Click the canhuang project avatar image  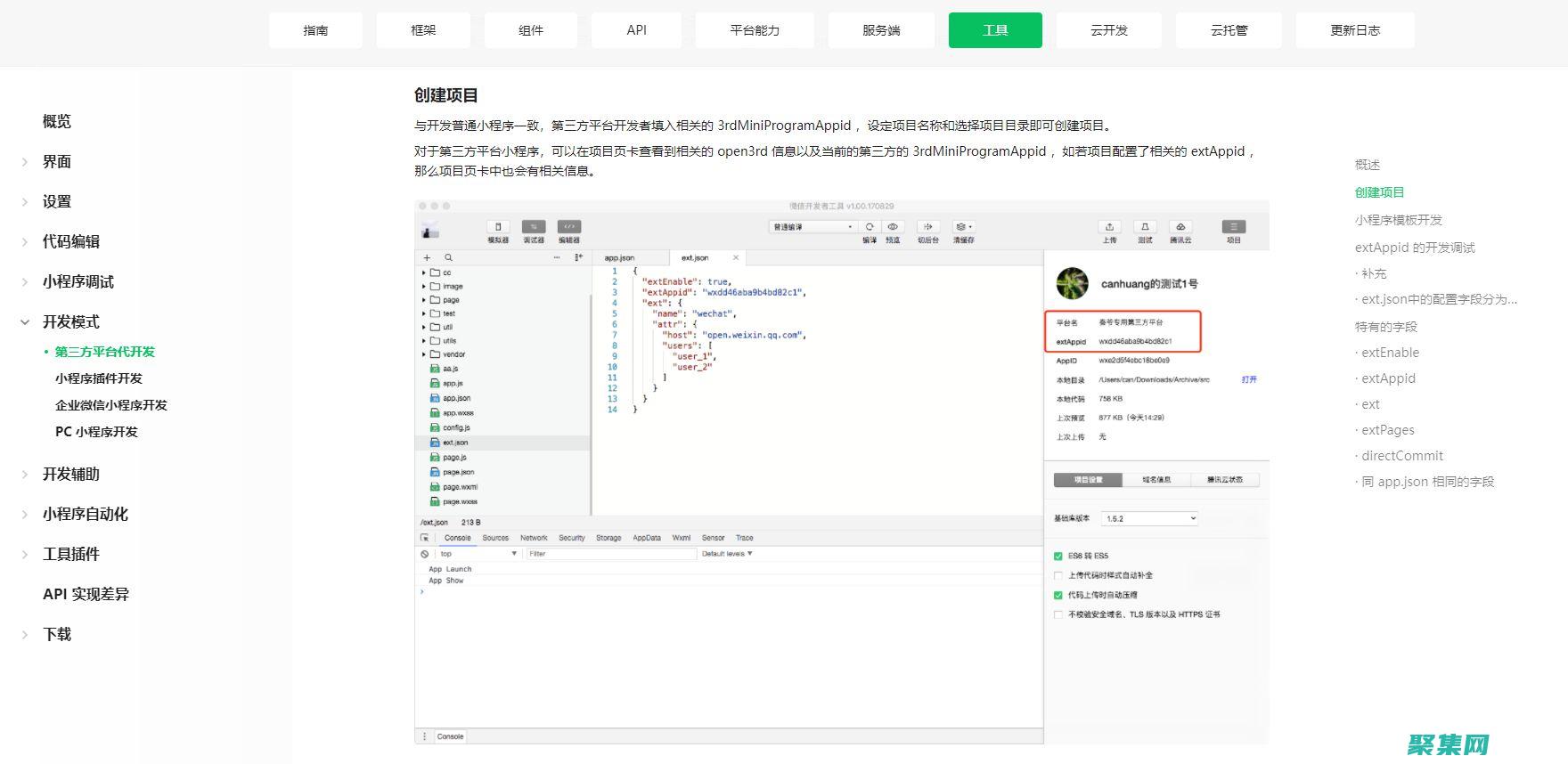[x=1073, y=283]
